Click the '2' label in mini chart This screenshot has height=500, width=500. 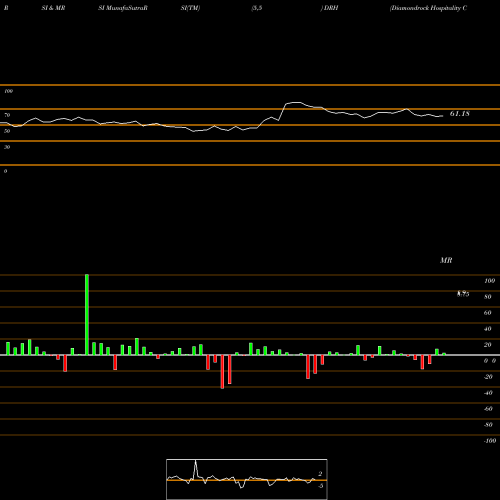coord(320,474)
